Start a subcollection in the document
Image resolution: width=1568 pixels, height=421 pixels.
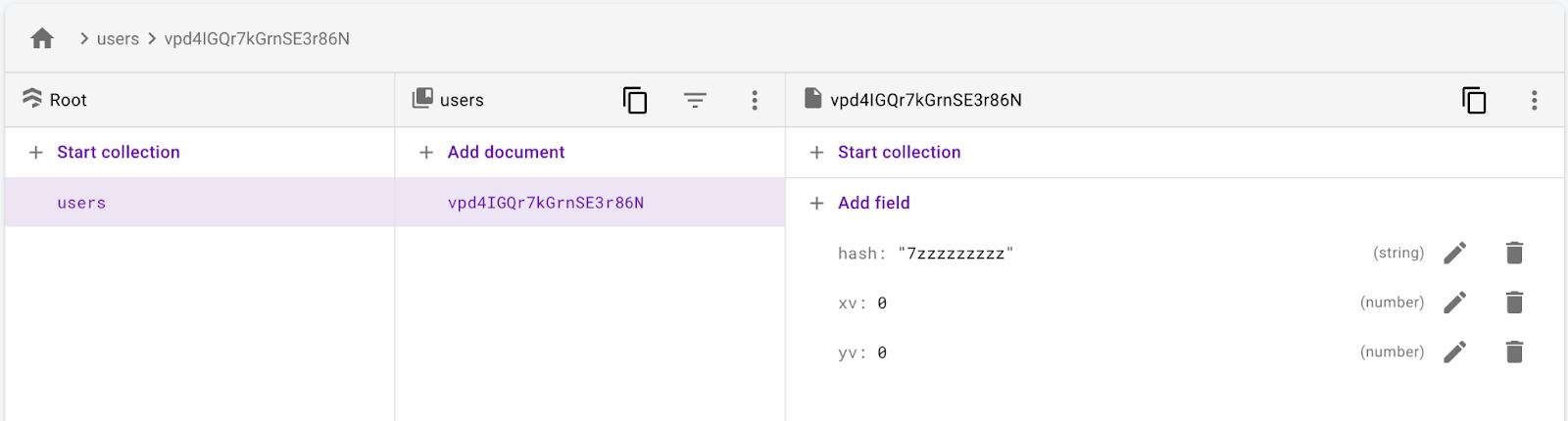[x=899, y=152]
